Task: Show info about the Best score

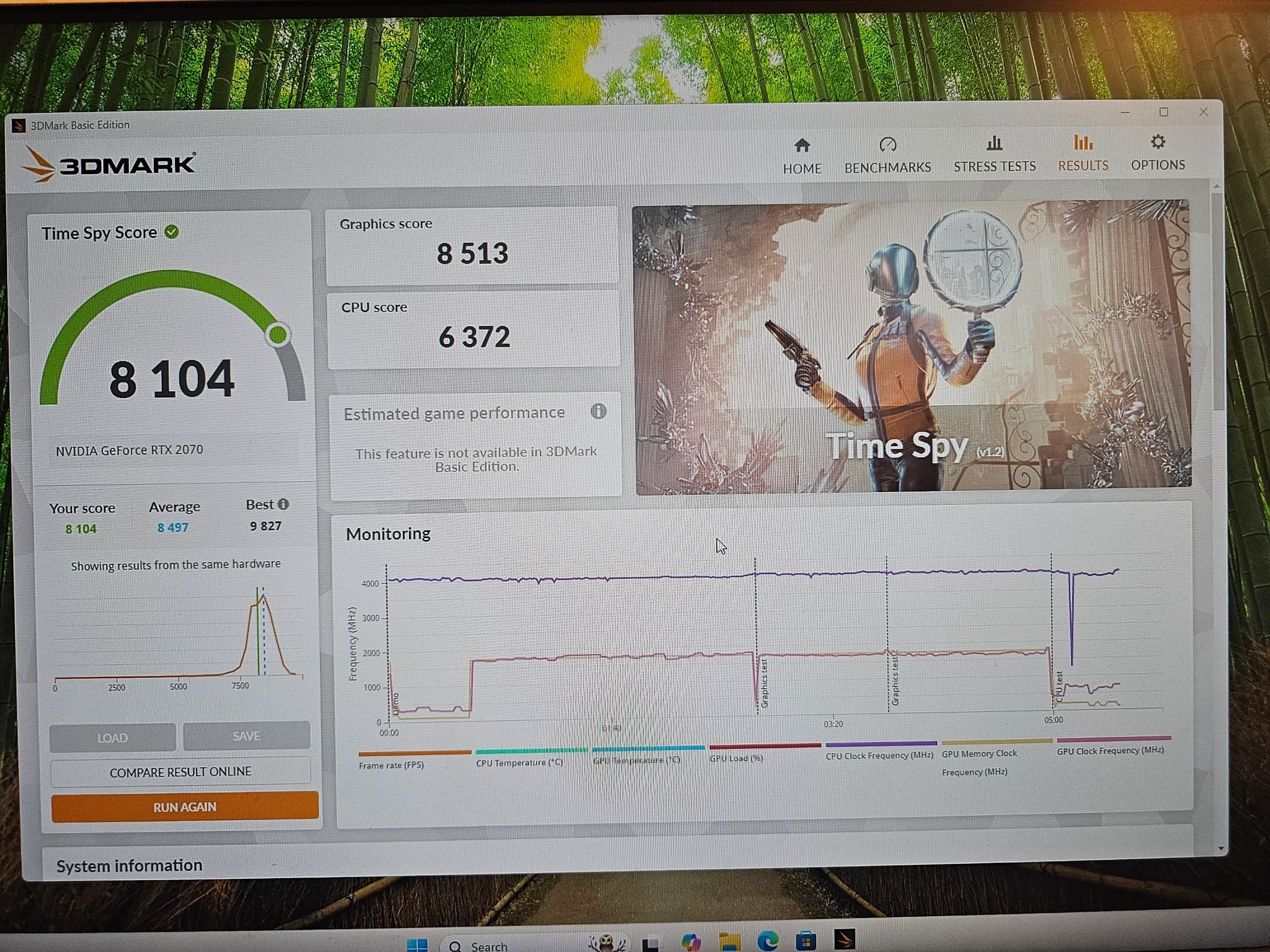Action: coord(283,504)
